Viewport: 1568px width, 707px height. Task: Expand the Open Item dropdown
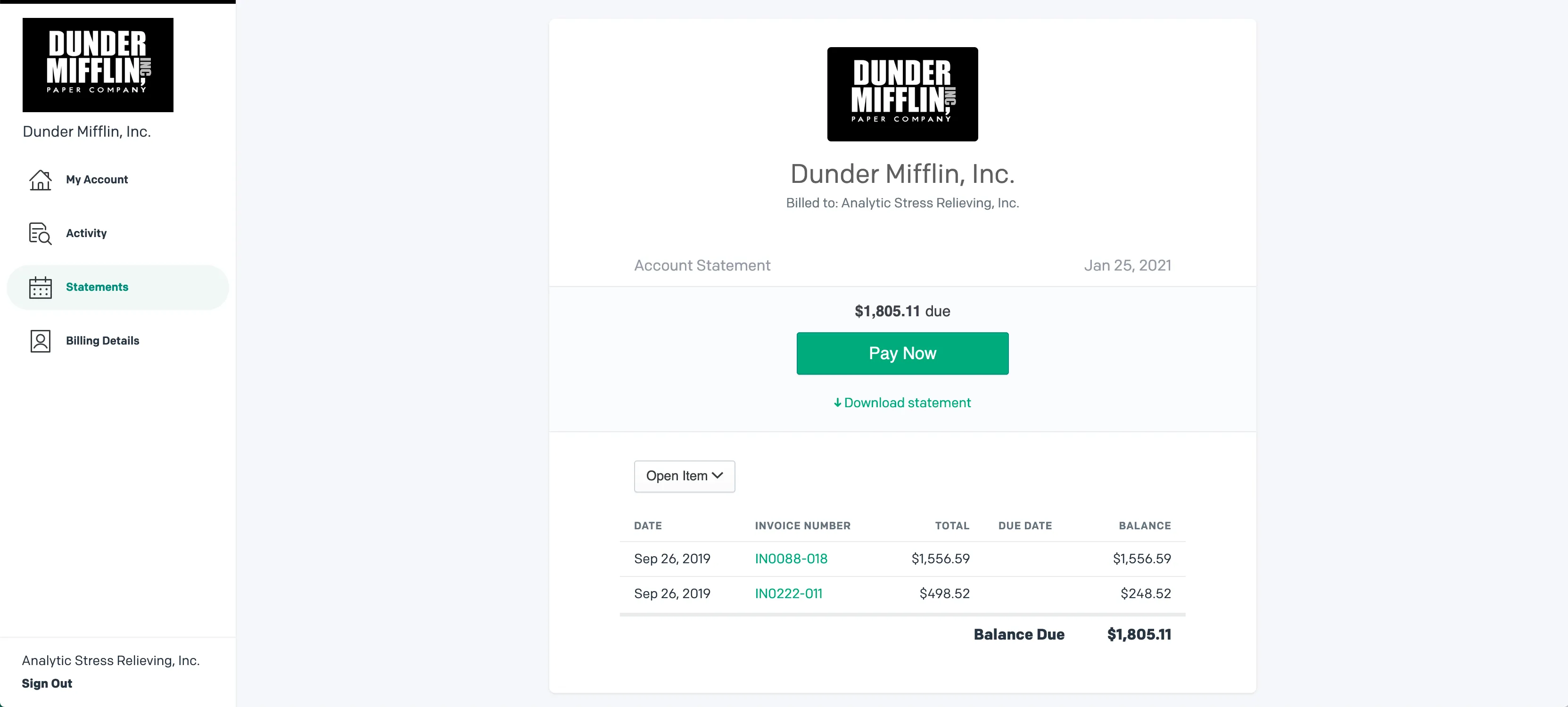click(x=684, y=476)
